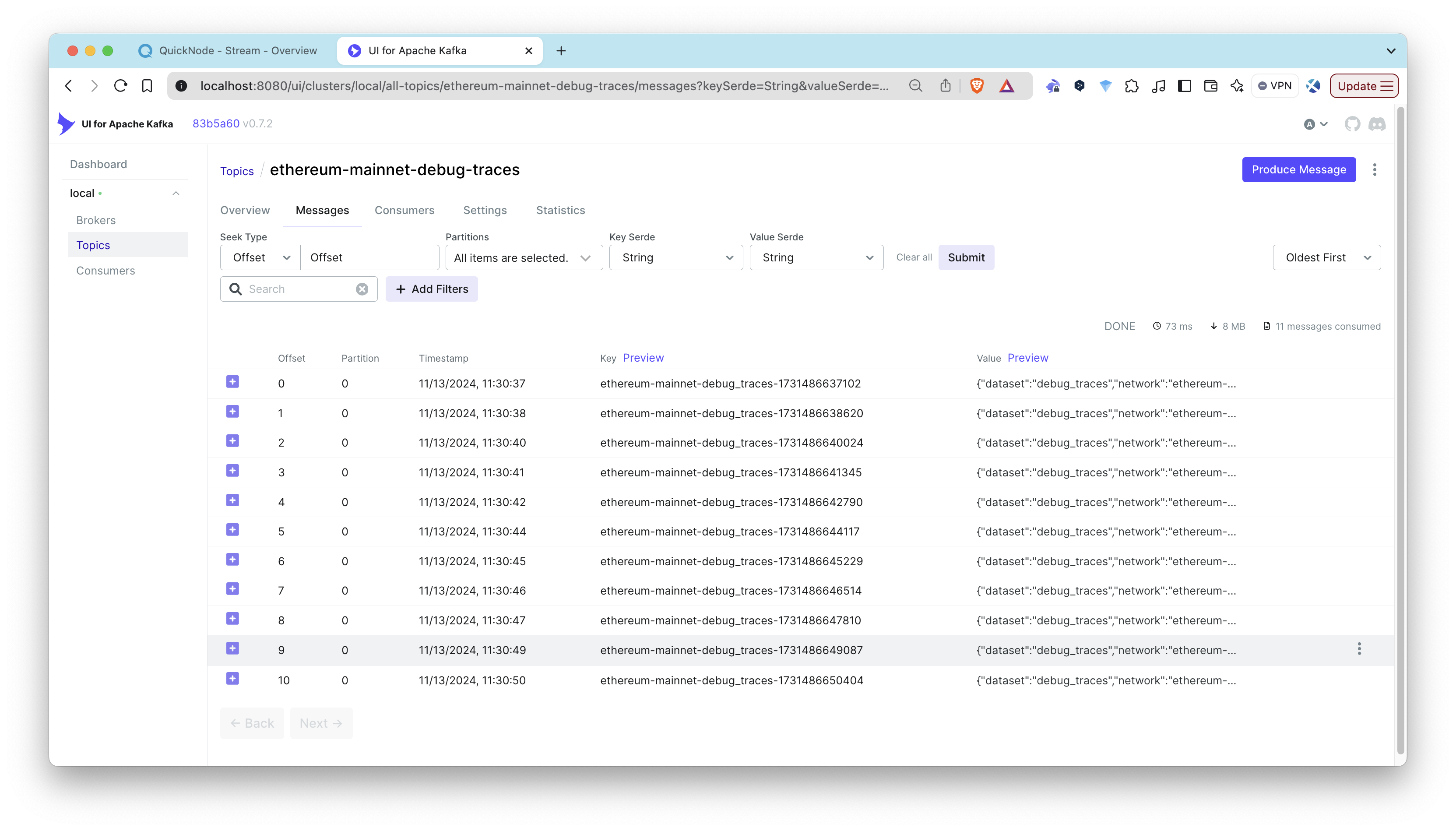Open topic options three-dot menu
This screenshot has height=831, width=1456.
(1375, 170)
